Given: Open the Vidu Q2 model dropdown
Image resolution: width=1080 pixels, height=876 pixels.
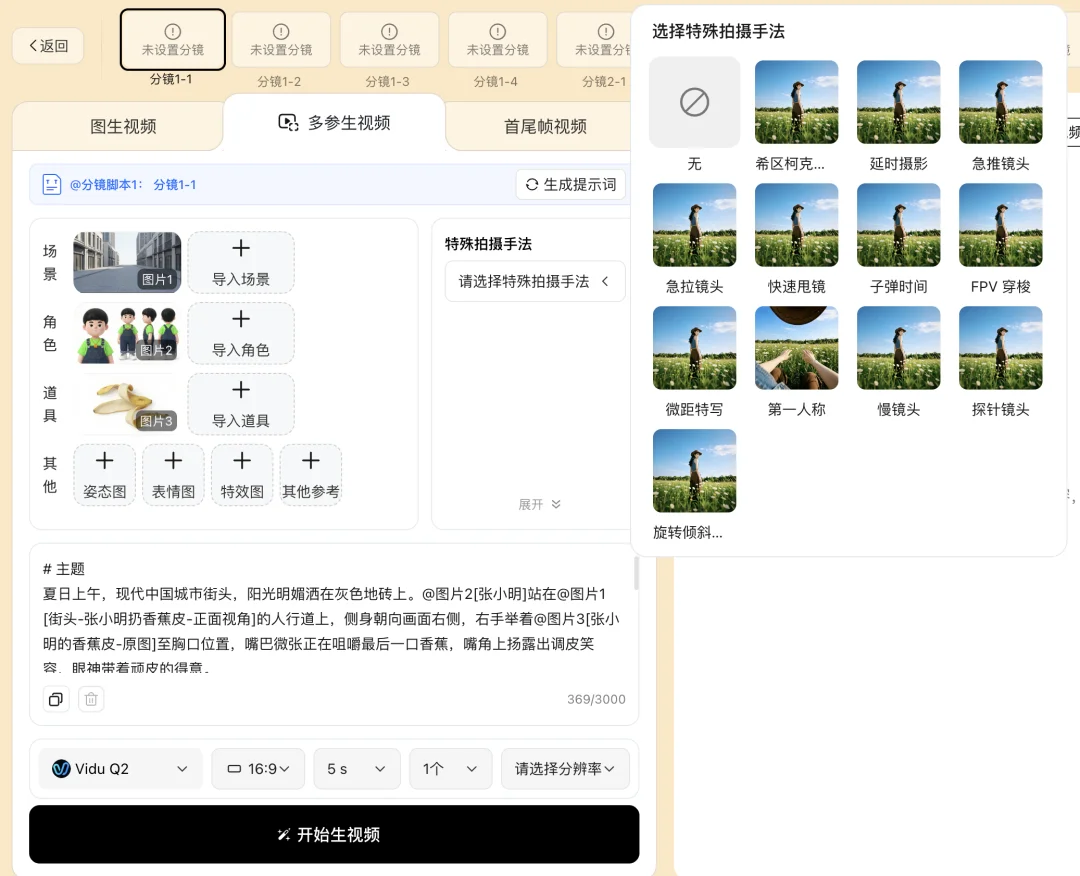Looking at the screenshot, I should (120, 768).
